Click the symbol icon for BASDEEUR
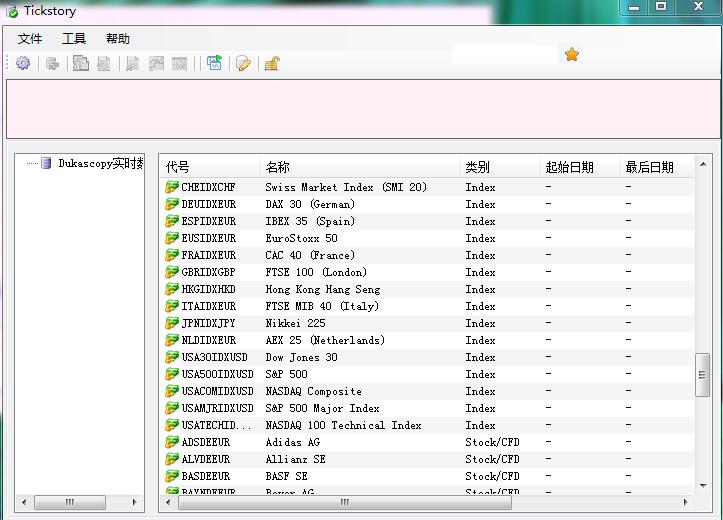The width and height of the screenshot is (723, 520). [x=172, y=476]
